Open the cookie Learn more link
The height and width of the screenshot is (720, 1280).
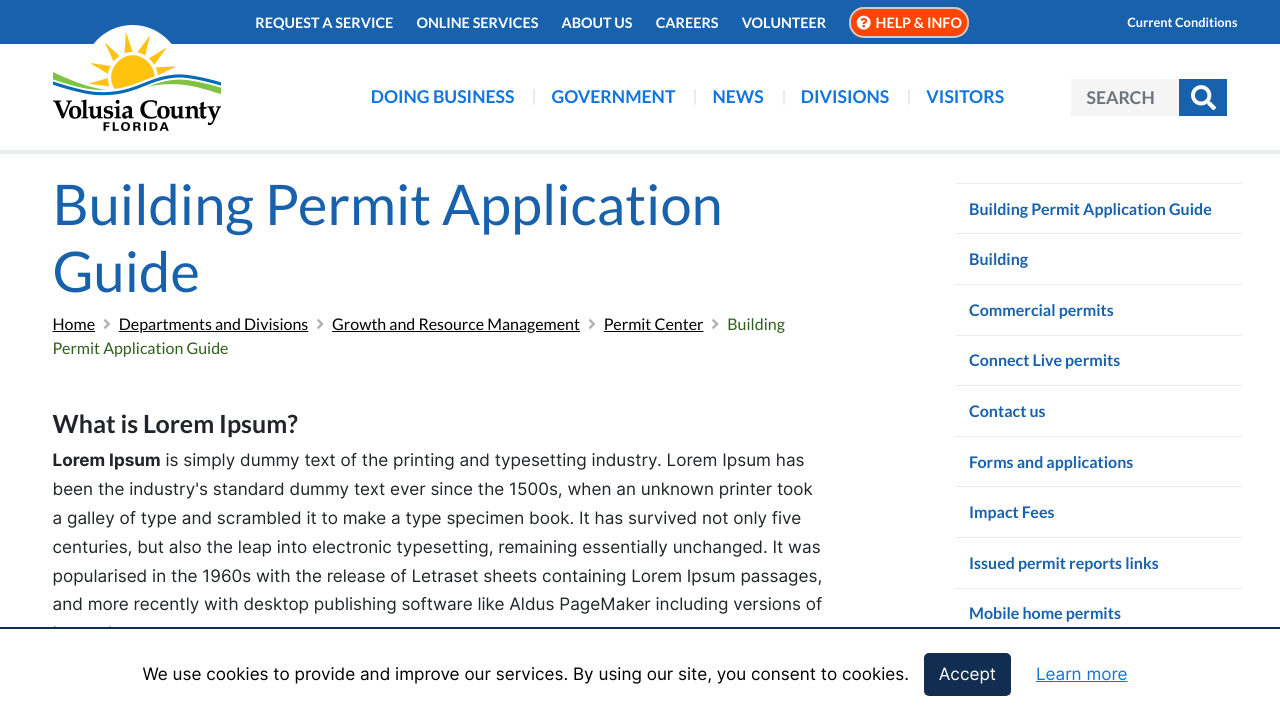tap(1081, 674)
